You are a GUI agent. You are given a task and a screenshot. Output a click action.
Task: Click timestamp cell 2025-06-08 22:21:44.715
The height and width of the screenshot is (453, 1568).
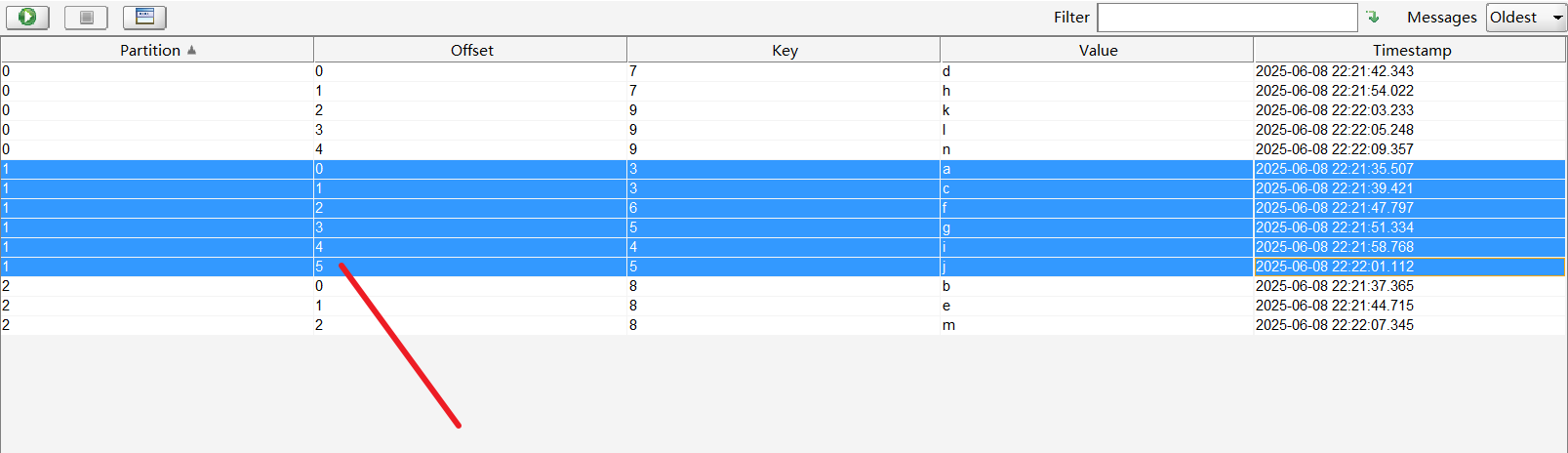pyautogui.click(x=1334, y=306)
